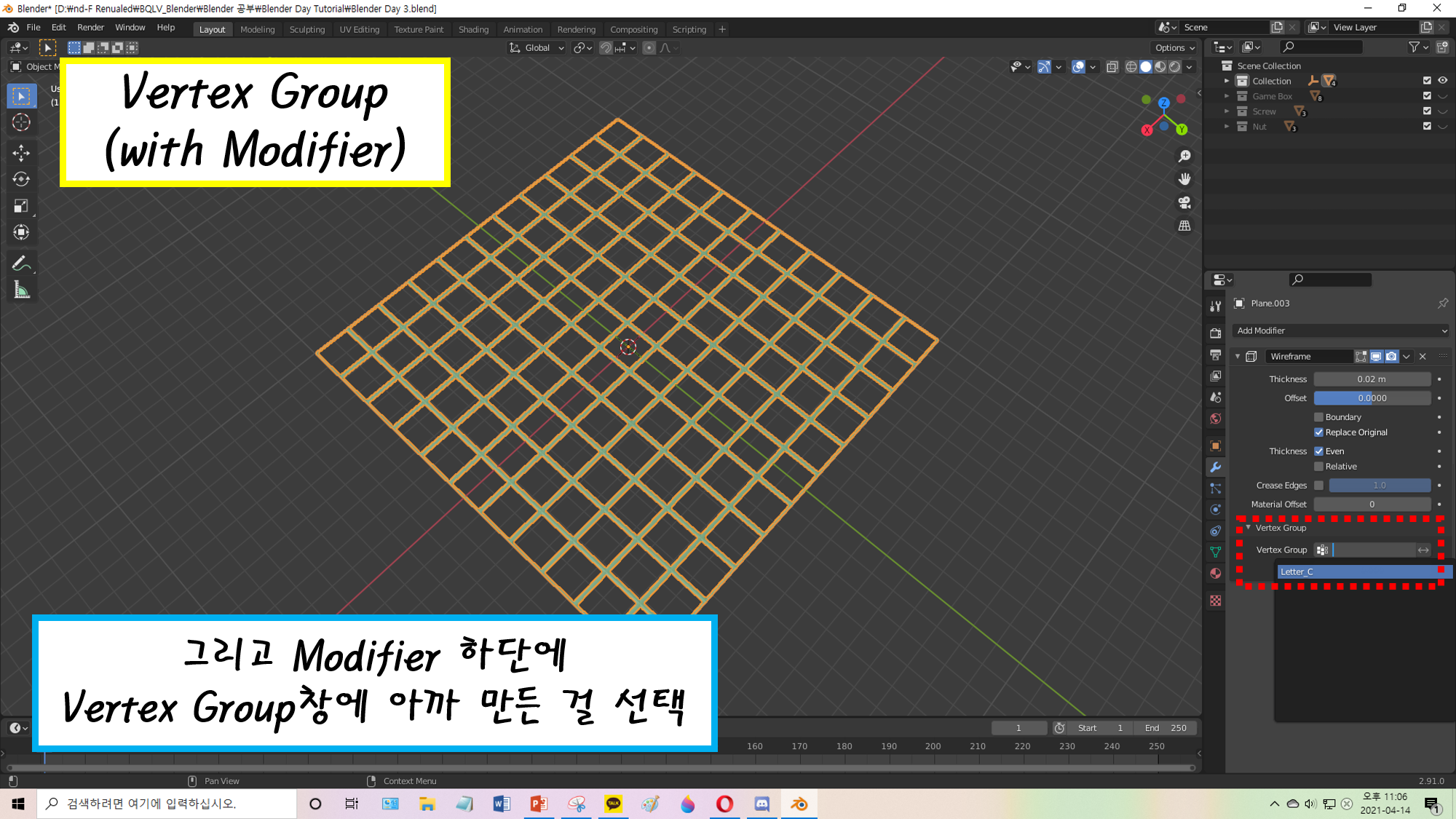Uncheck Replace Original option
The width and height of the screenshot is (1456, 819).
tap(1318, 432)
